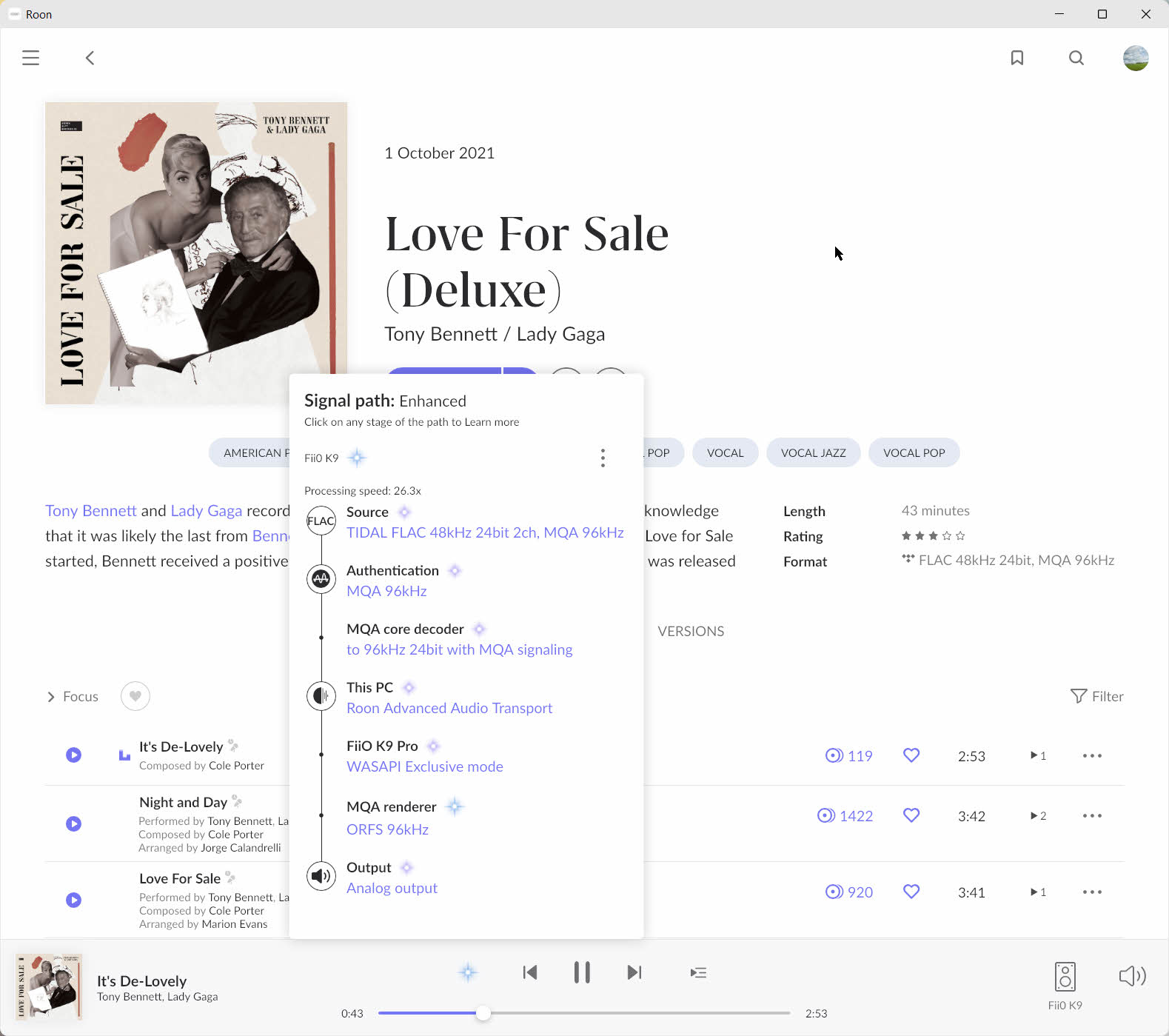The image size is (1169, 1036).
Task: Open the play queue icon
Action: click(698, 972)
